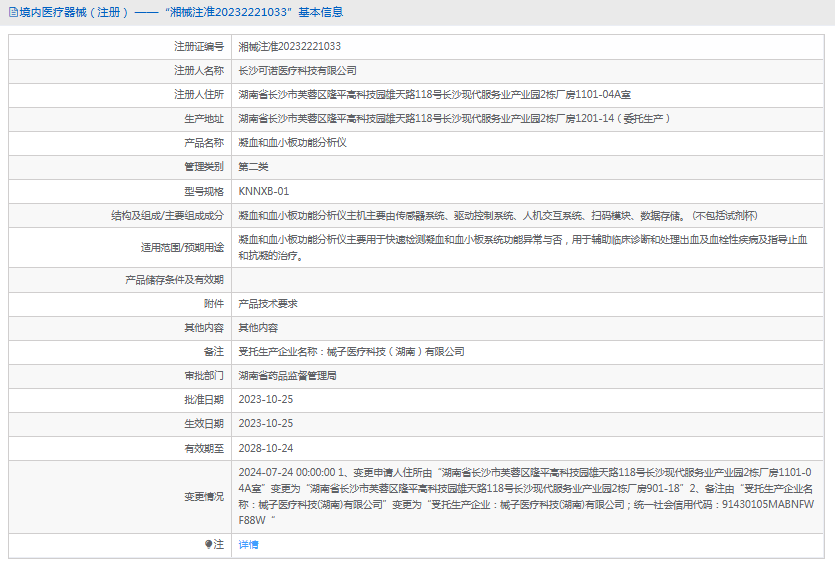Click the 适用范围/预期用途 label
This screenshot has width=835, height=563.
[x=182, y=248]
